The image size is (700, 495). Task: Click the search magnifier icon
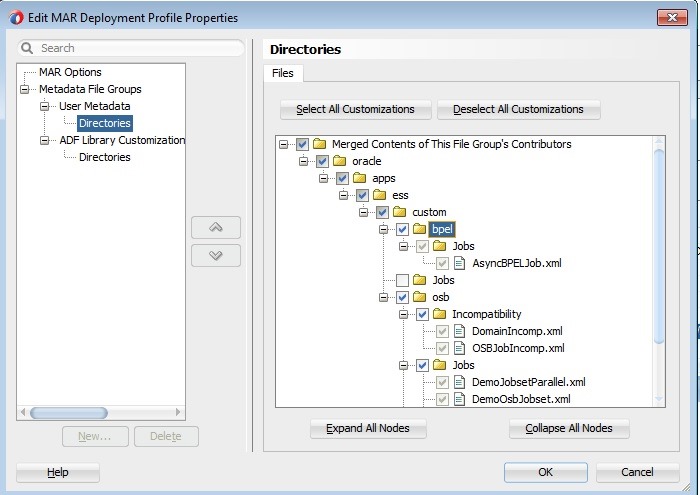tap(27, 48)
